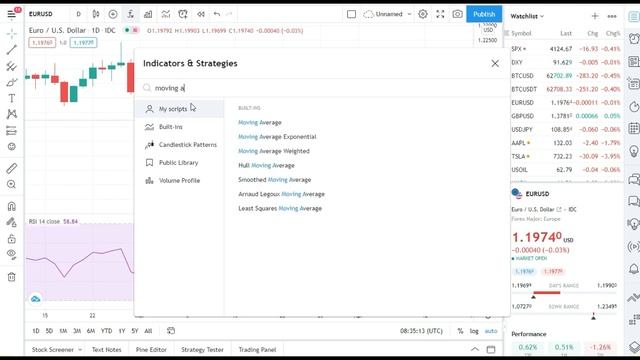Start bar replay rewind icon
The height and width of the screenshot is (360, 640).
(x=200, y=14)
